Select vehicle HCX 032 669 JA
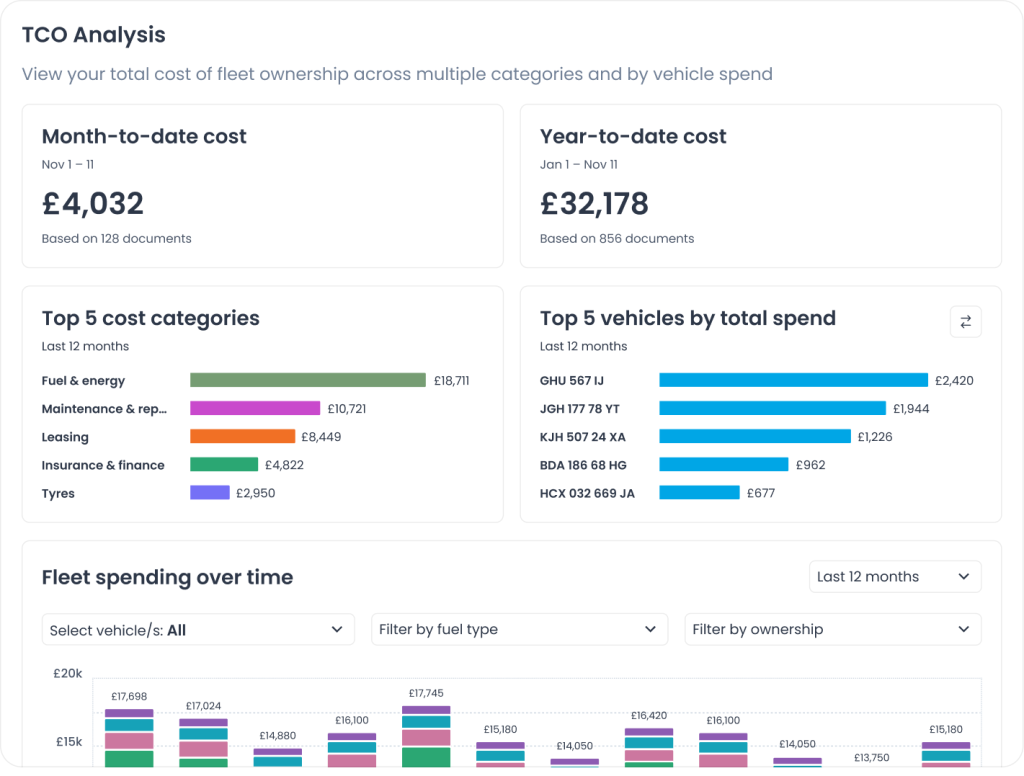This screenshot has width=1024, height=776. click(x=587, y=493)
